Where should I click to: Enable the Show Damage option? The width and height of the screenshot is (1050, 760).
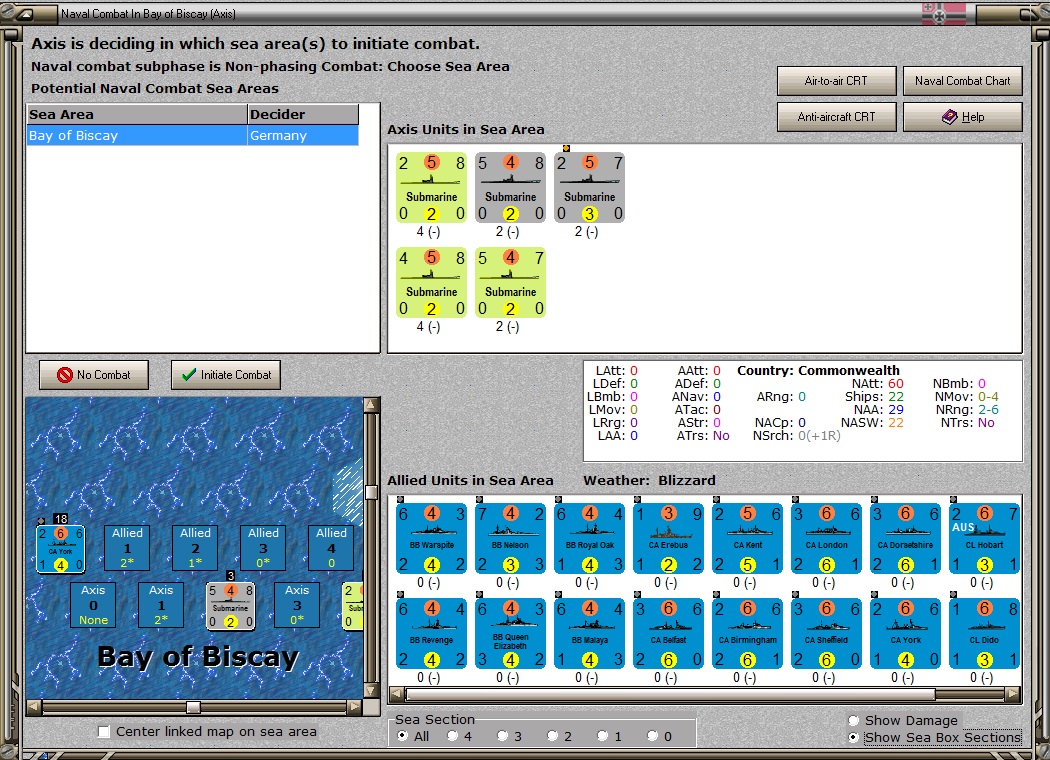click(853, 720)
